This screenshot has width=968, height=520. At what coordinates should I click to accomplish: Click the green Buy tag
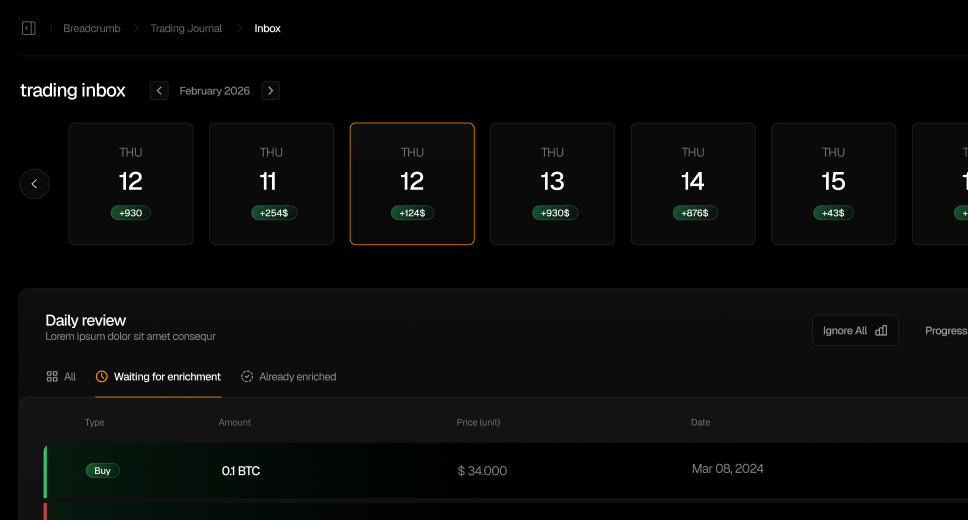point(102,470)
